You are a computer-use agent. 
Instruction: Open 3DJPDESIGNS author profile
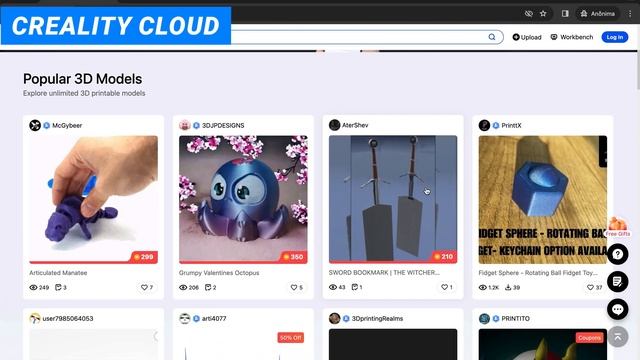click(223, 125)
